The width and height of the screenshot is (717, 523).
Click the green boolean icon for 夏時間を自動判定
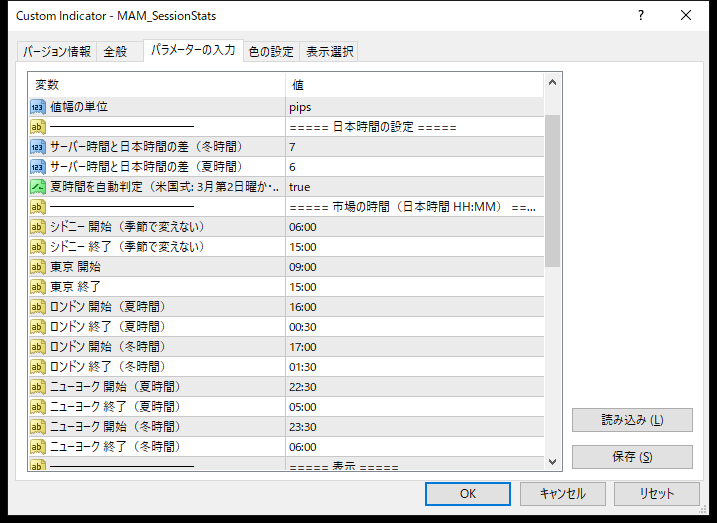coord(38,187)
